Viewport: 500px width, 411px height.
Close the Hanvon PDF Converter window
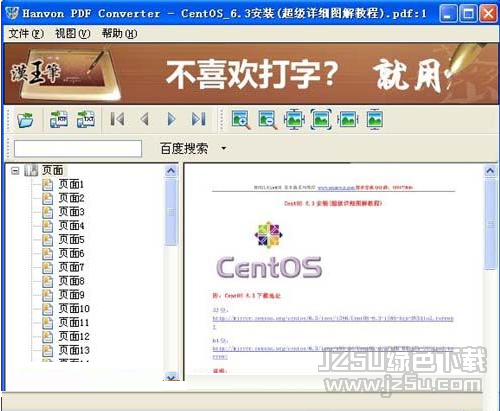pos(488,14)
